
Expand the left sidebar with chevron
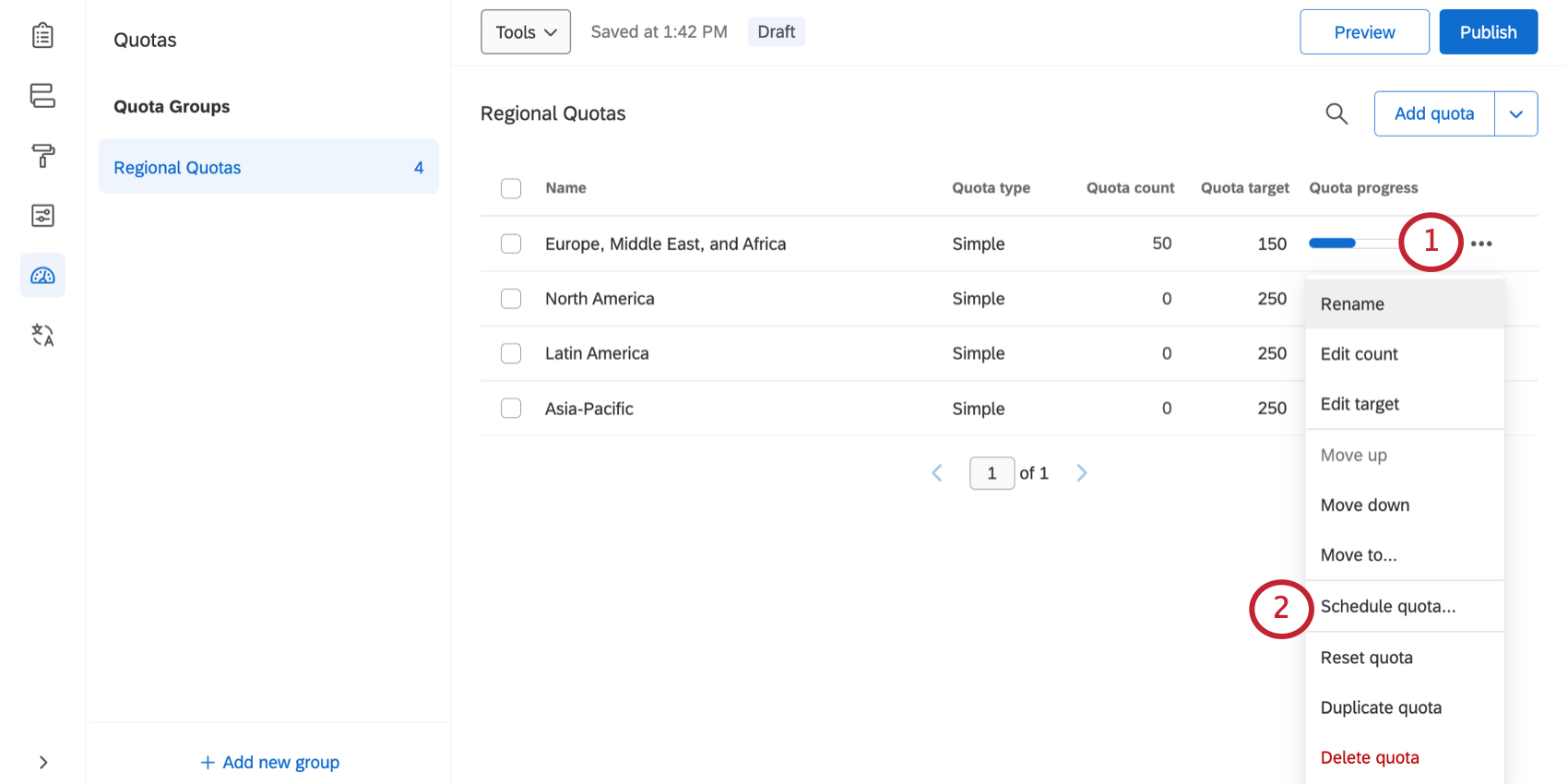[42, 763]
